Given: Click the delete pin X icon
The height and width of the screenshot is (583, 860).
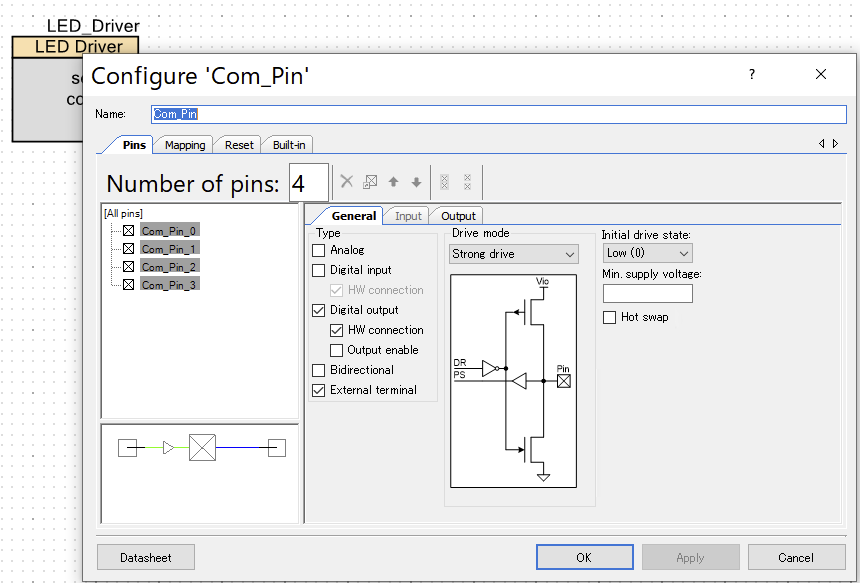Looking at the screenshot, I should pyautogui.click(x=347, y=182).
